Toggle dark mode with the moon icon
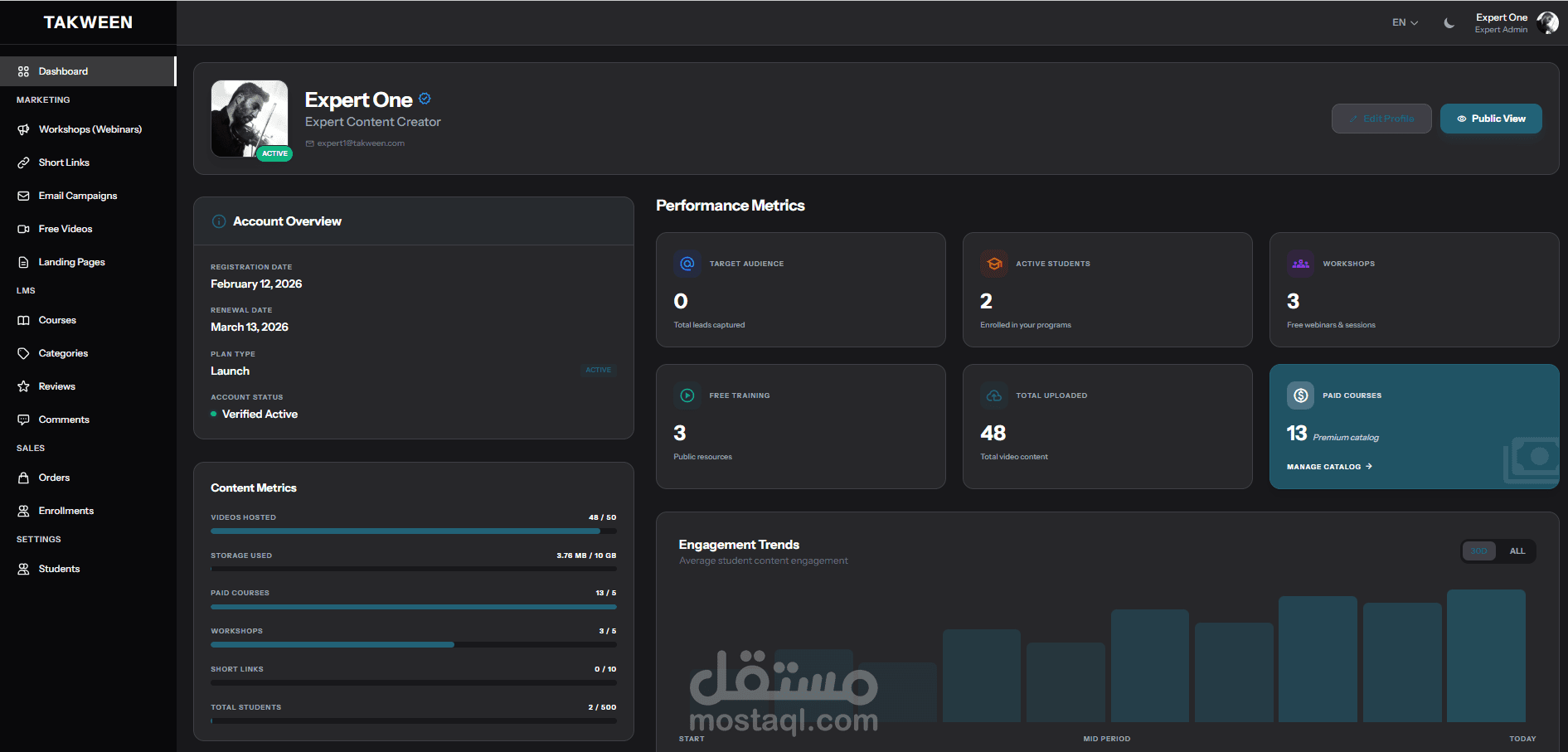This screenshot has width=1568, height=752. (x=1449, y=23)
